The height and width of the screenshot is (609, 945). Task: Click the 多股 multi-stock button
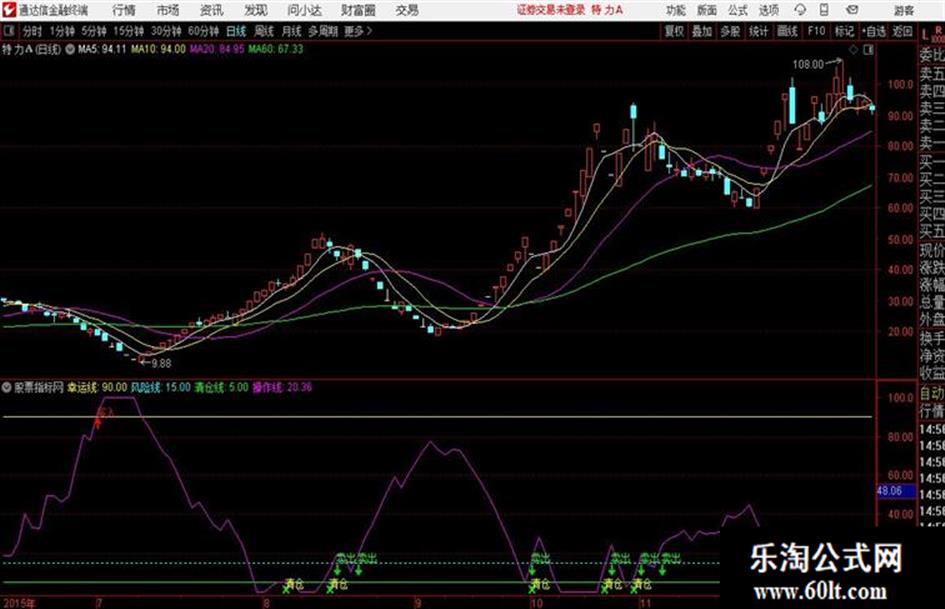[730, 31]
